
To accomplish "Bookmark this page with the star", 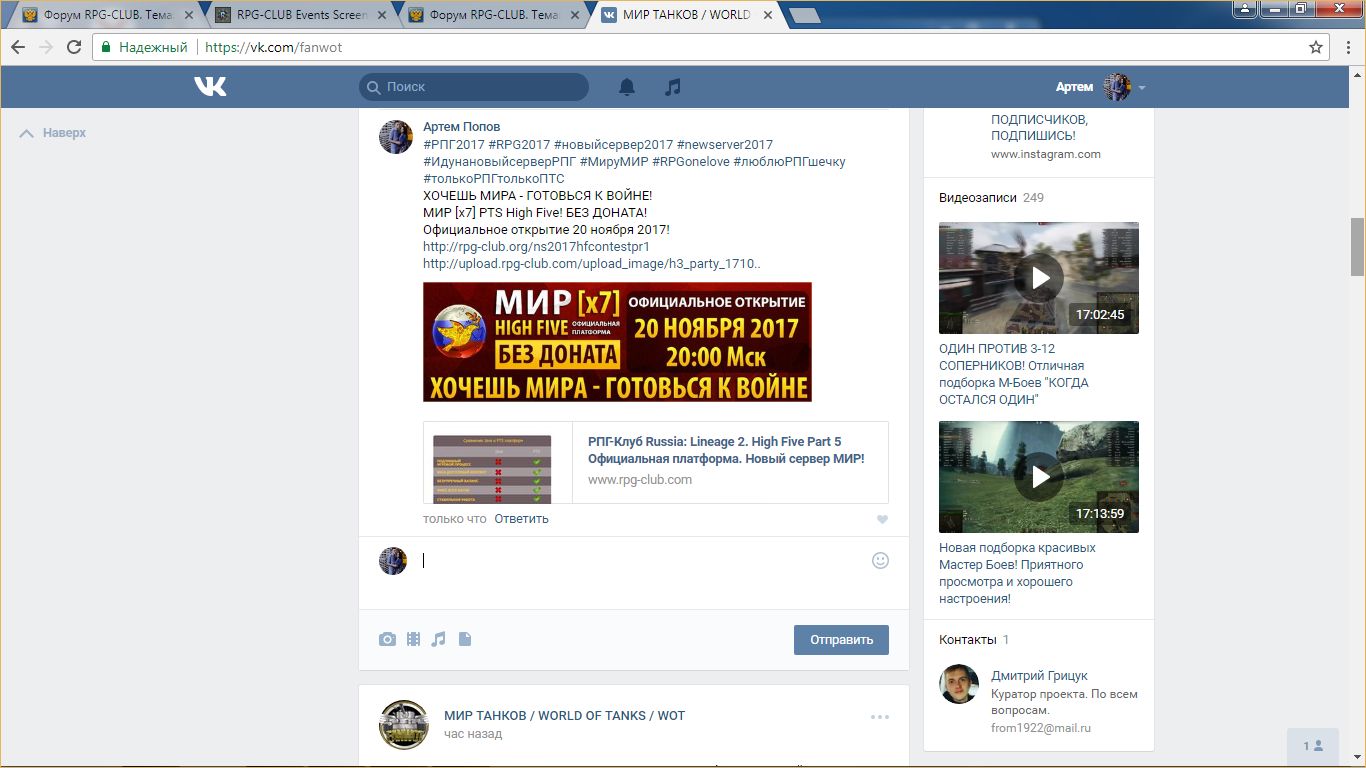I will click(1316, 47).
